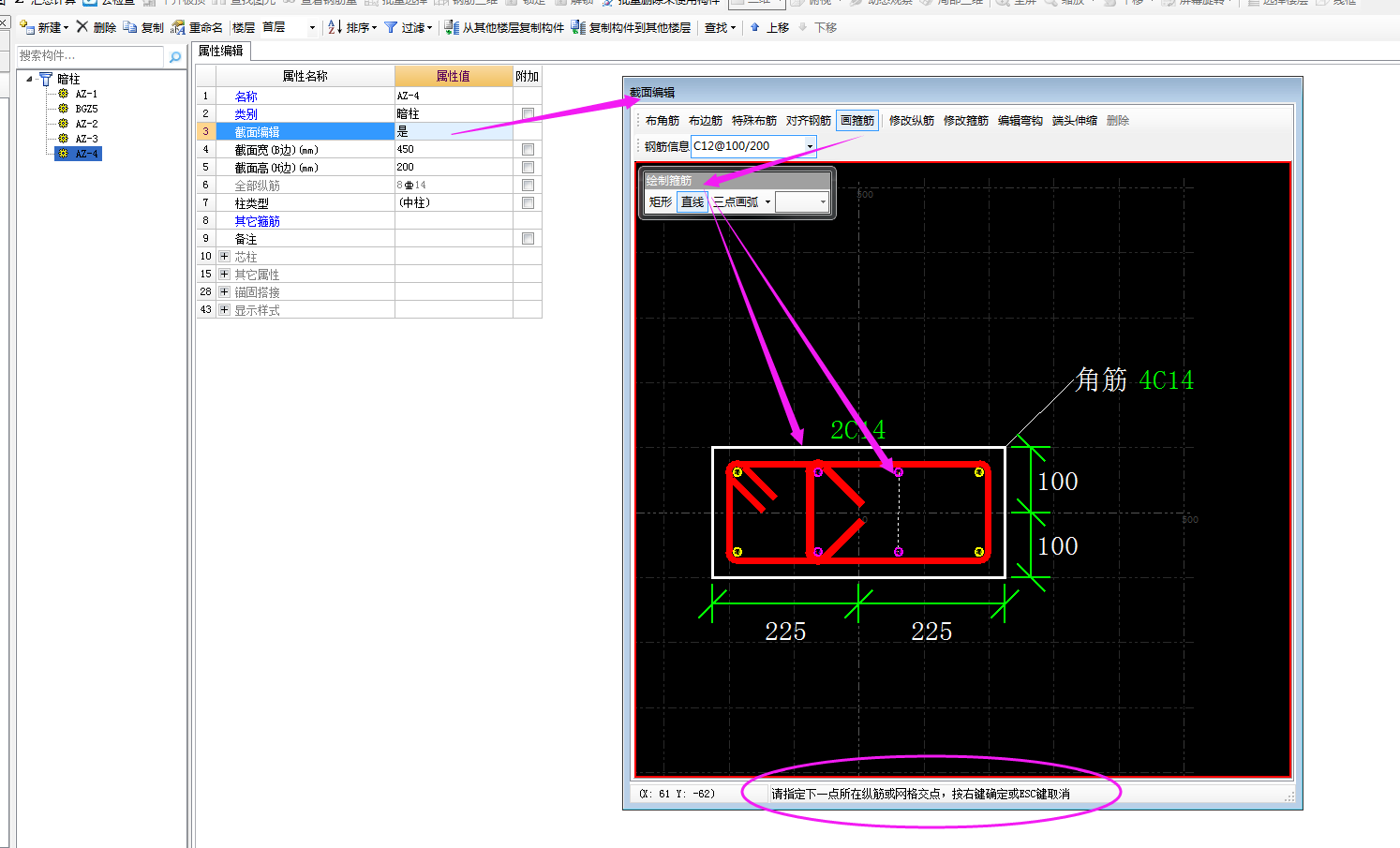
Task: Open the 三点画弧 dropdown arrow
Action: tap(767, 201)
